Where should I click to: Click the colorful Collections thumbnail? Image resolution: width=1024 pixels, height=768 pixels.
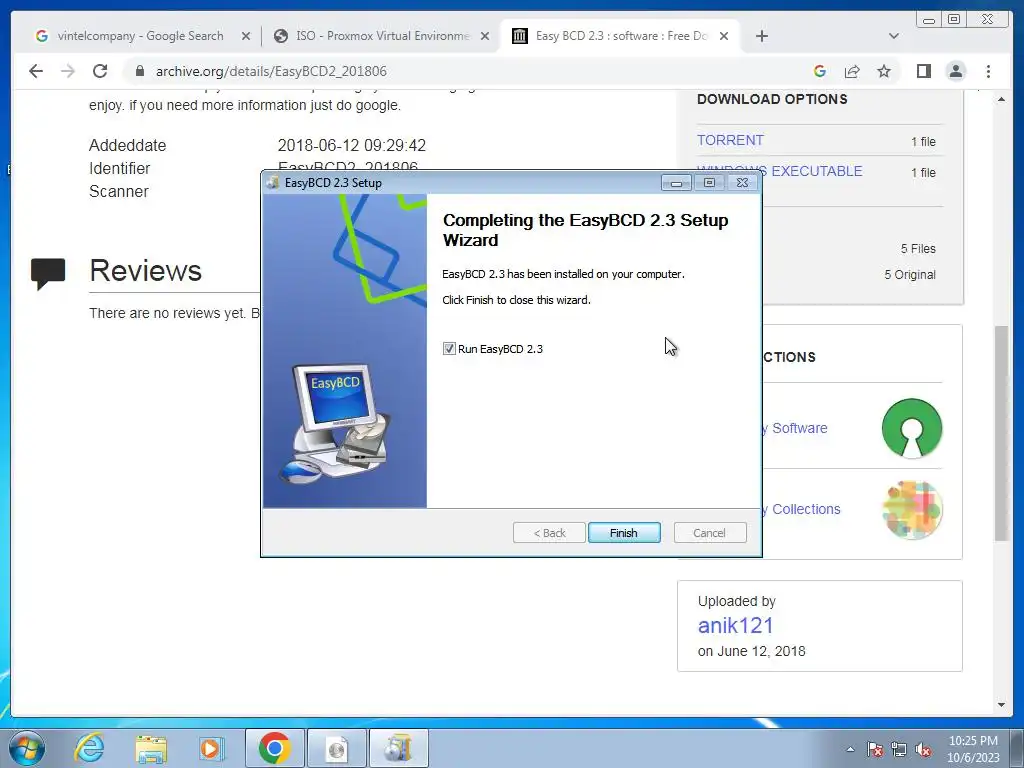click(912, 509)
